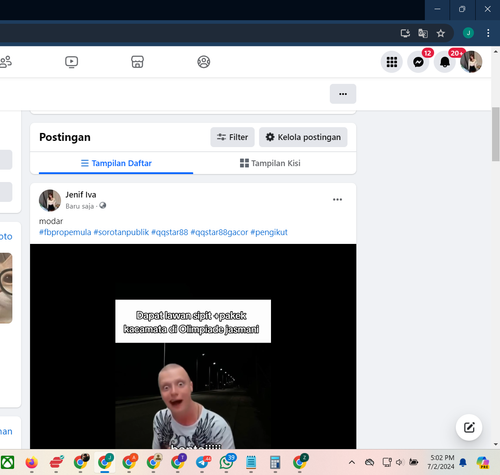
Task: Open Calculator from the taskbar
Action: tap(275, 463)
